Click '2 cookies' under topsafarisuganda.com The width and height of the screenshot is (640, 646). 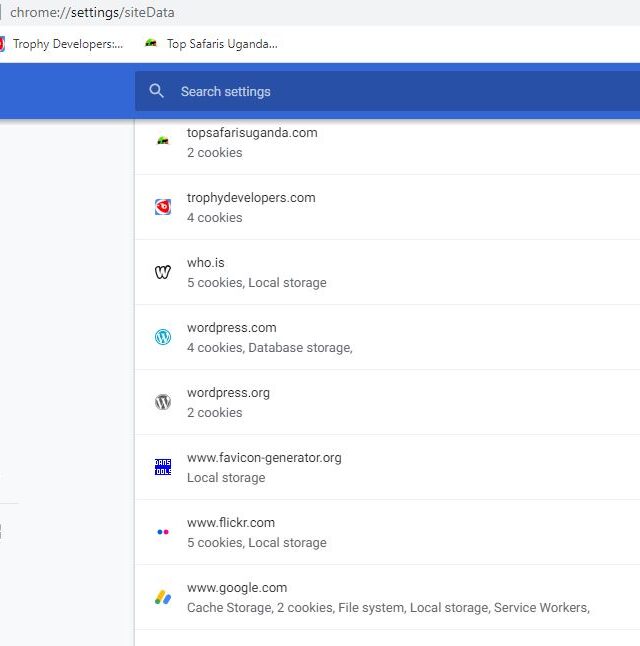click(x=214, y=153)
